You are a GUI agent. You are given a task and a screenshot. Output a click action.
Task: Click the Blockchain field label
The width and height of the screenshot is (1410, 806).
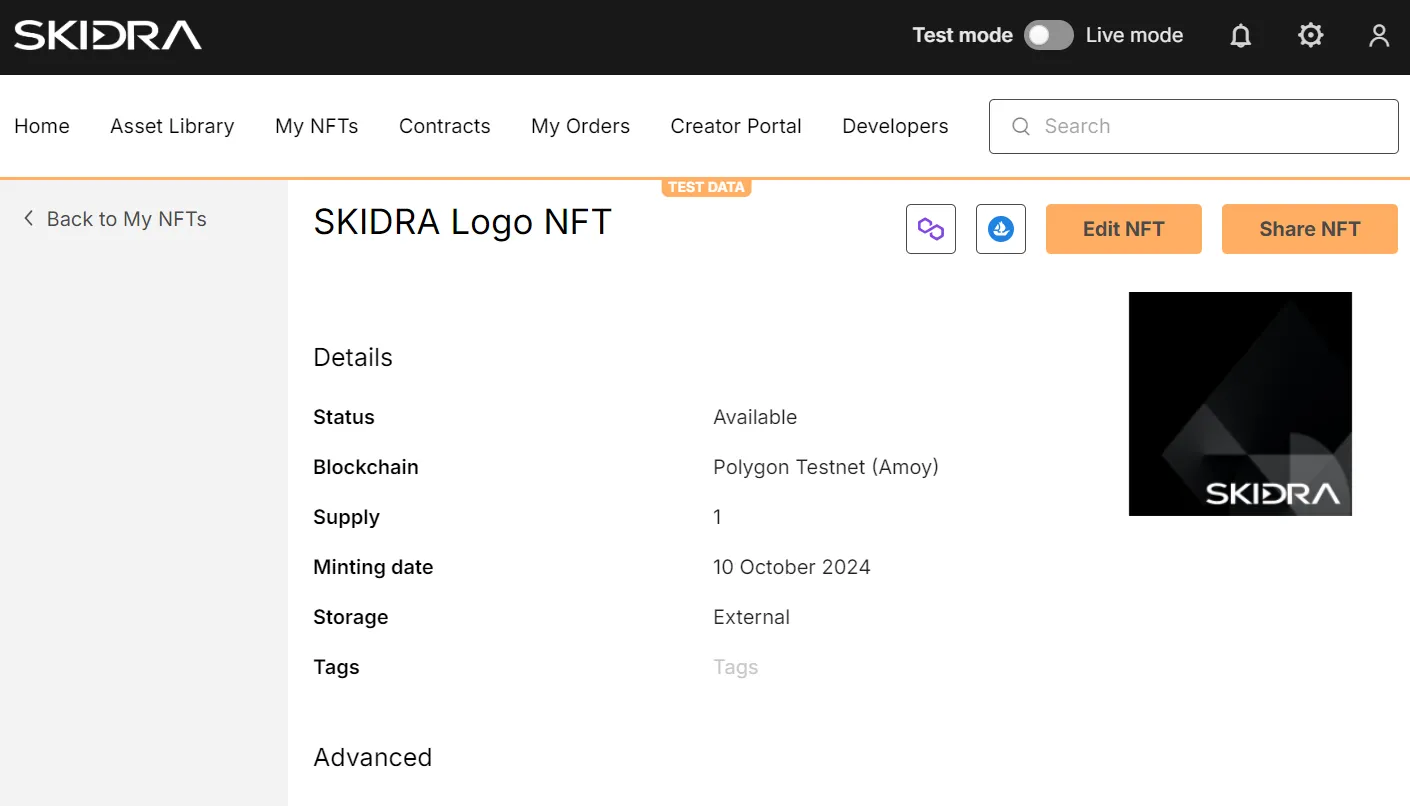[x=366, y=467]
